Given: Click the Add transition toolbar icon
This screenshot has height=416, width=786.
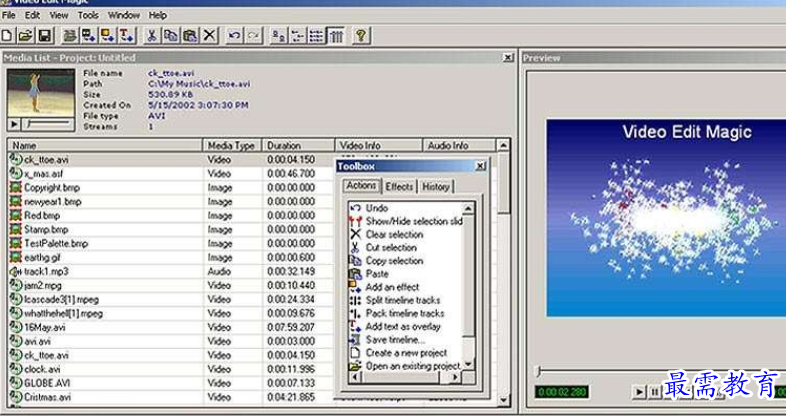Looking at the screenshot, I should click(89, 36).
